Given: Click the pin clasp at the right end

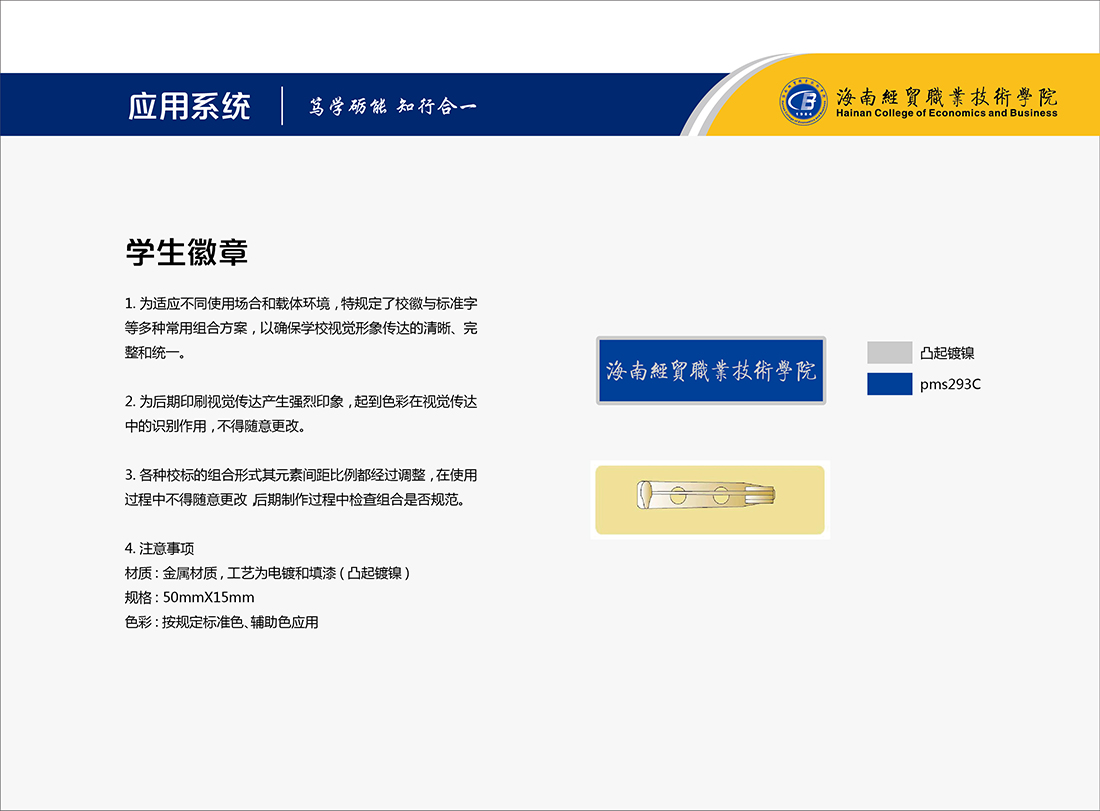Looking at the screenshot, I should click(766, 494).
